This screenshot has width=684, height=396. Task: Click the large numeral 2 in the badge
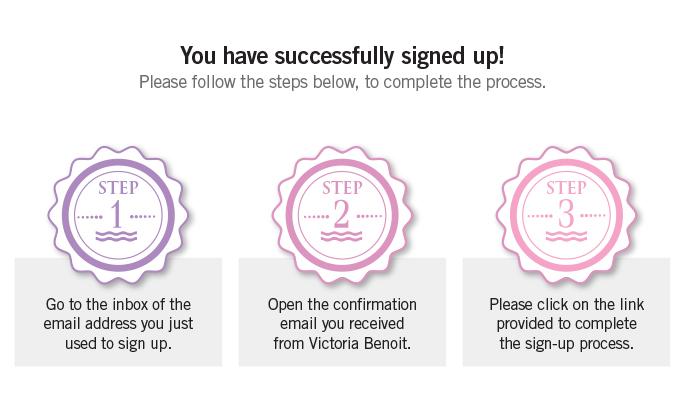pyautogui.click(x=342, y=215)
